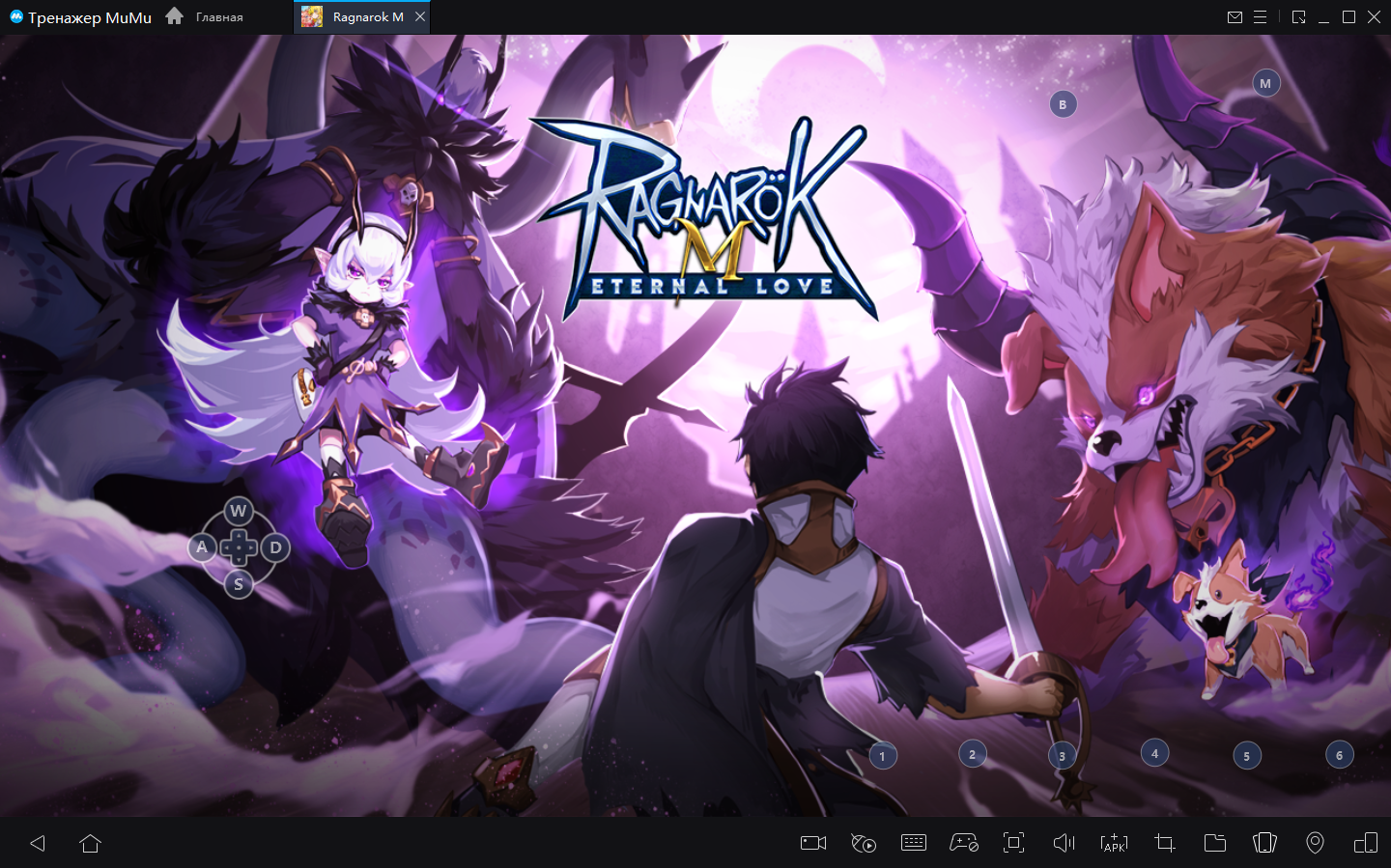Open the volume control icon
The height and width of the screenshot is (868, 1391).
(1064, 843)
